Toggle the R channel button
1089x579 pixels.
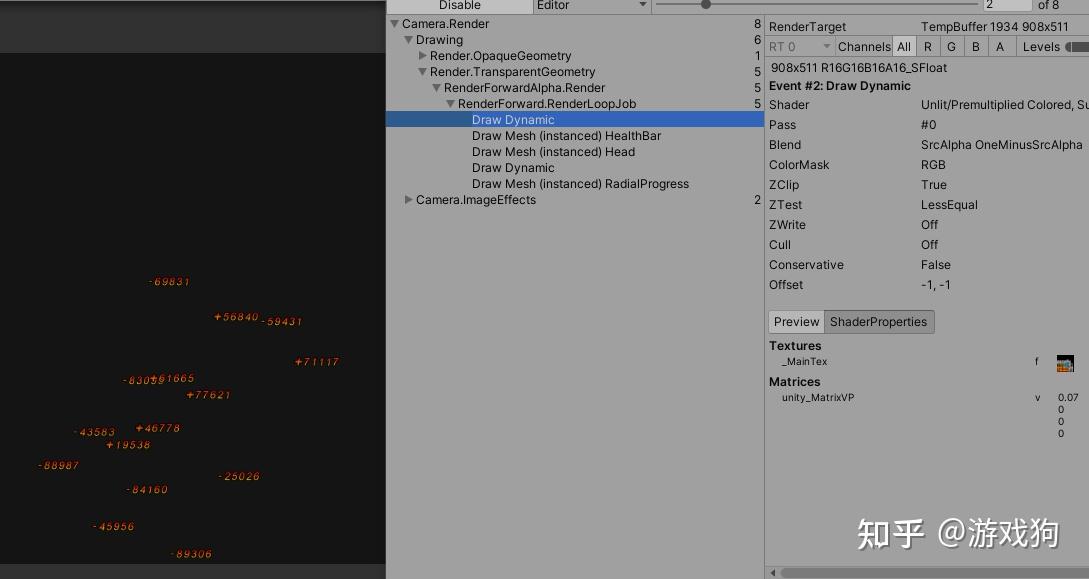tap(927, 46)
